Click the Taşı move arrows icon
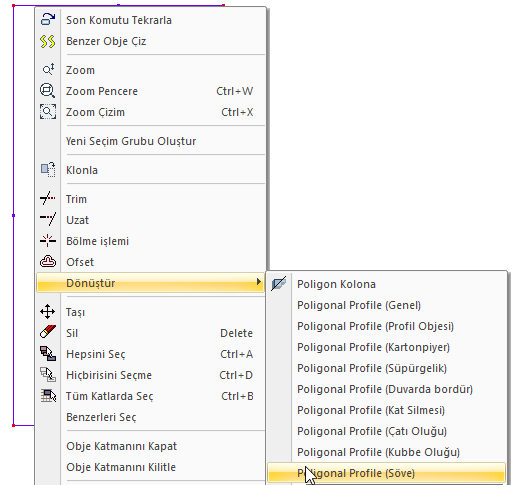The image size is (513, 485). [48, 311]
